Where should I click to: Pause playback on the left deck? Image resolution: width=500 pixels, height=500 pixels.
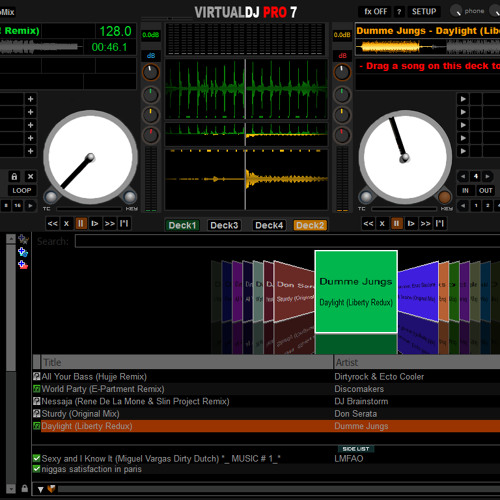tap(81, 223)
